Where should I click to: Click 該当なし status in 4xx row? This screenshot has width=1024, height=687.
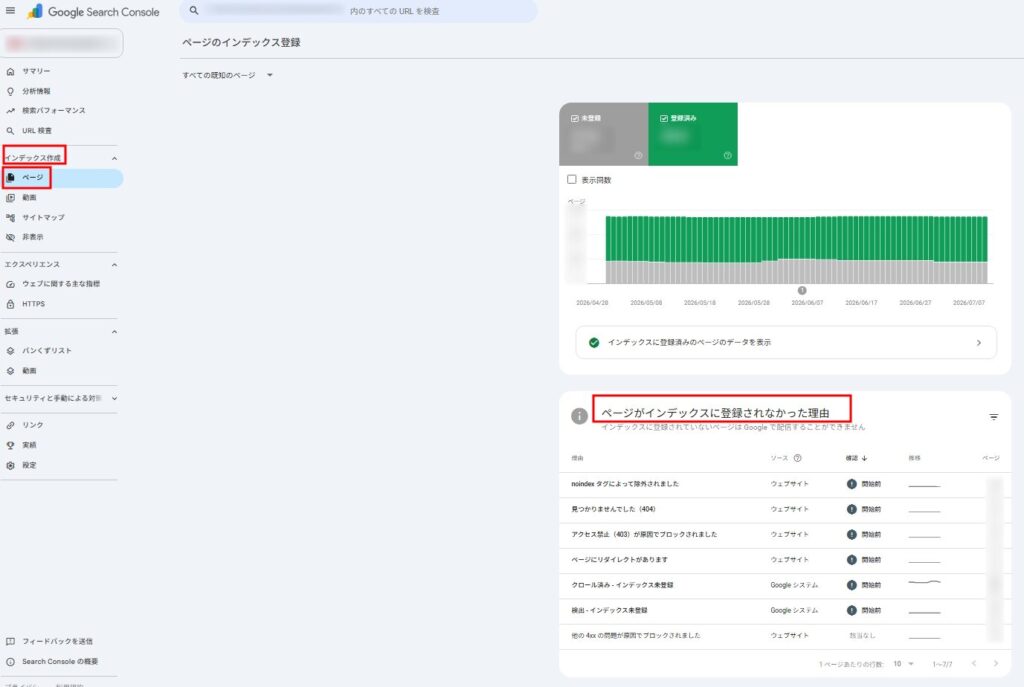(x=862, y=636)
